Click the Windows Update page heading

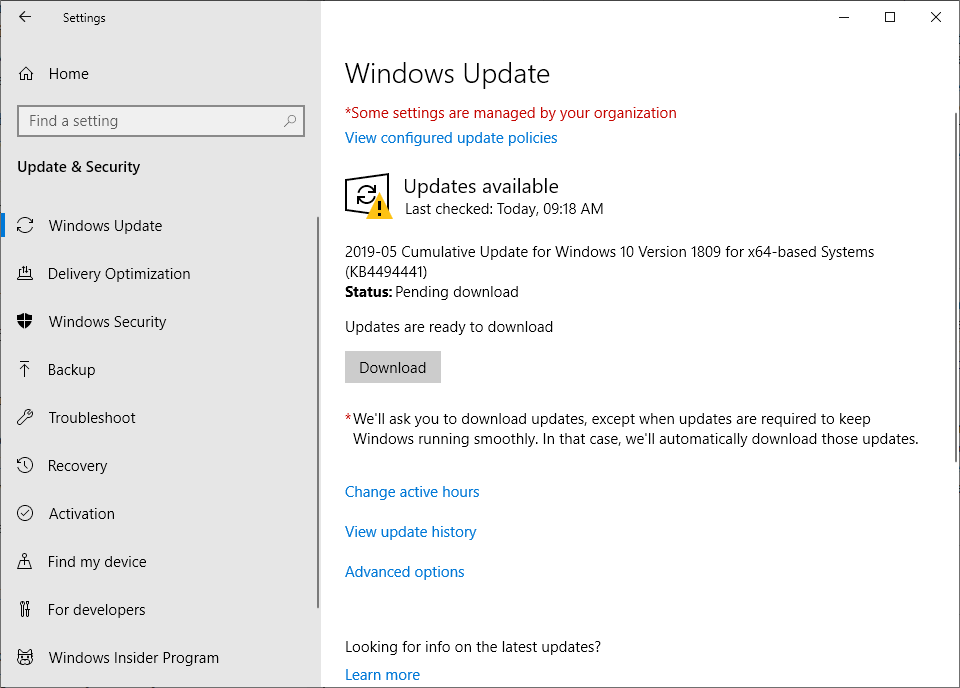pos(447,73)
